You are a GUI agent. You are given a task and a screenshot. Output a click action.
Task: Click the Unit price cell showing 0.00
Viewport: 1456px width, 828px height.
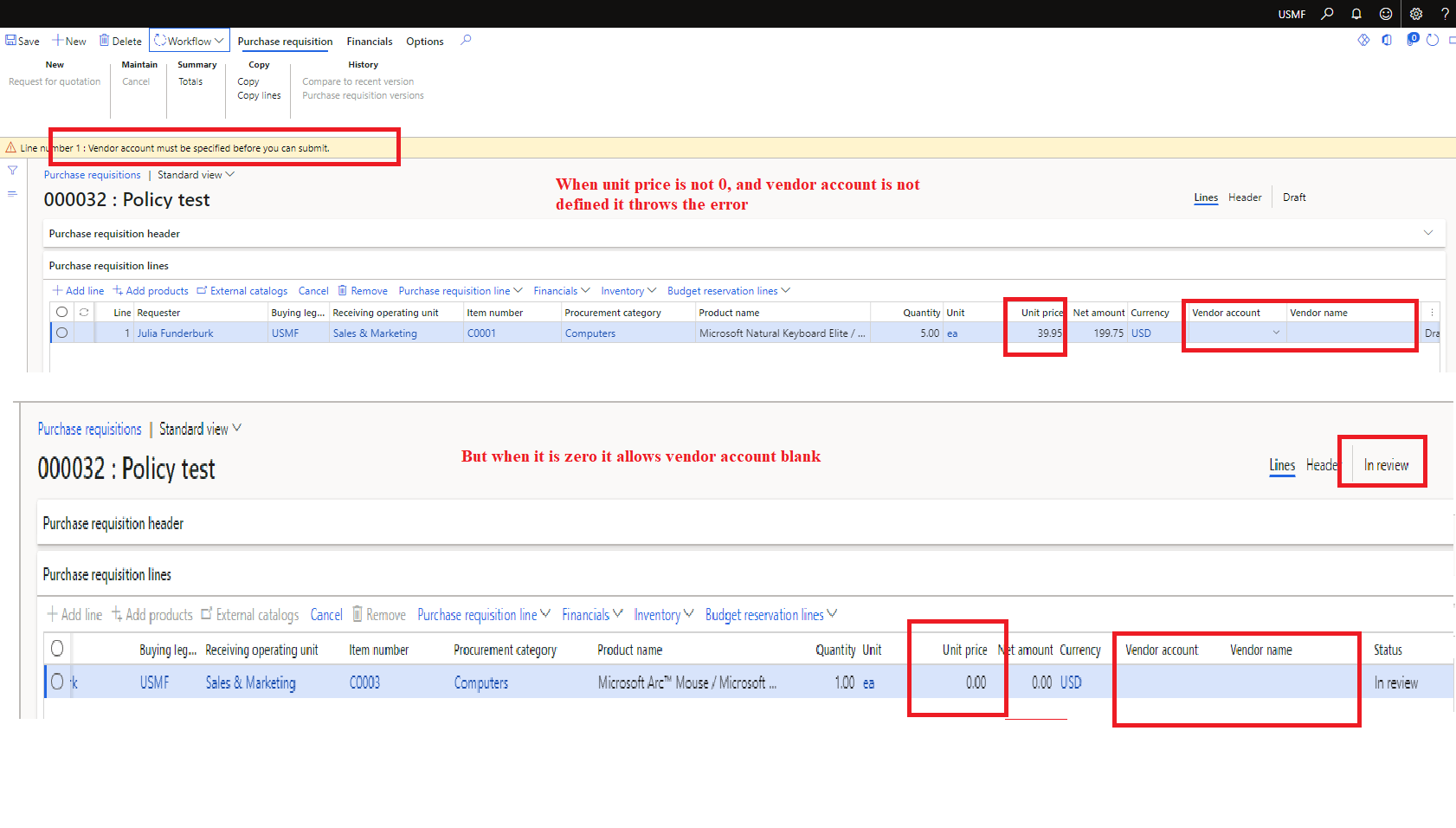click(975, 682)
